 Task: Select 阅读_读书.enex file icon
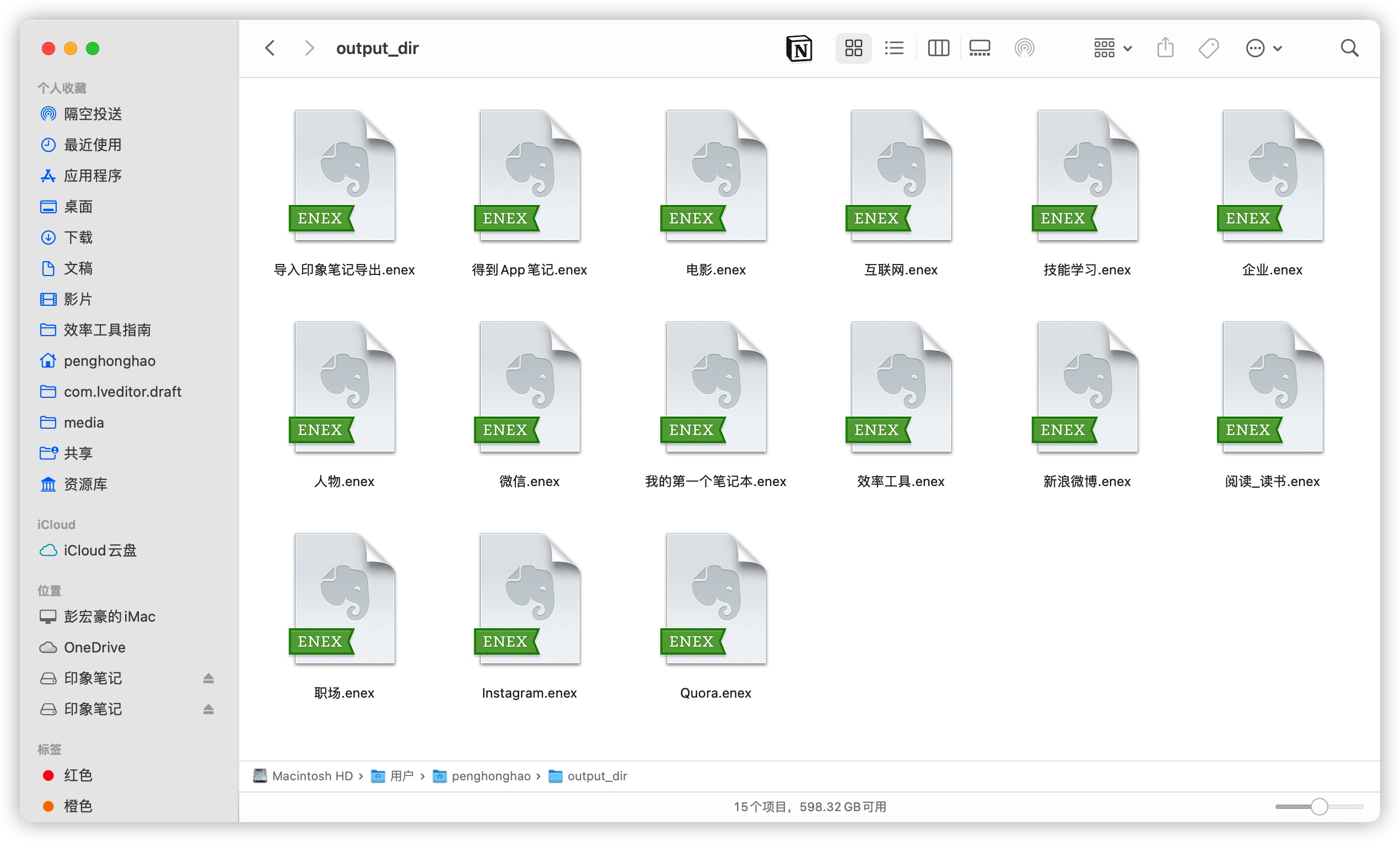point(1272,387)
